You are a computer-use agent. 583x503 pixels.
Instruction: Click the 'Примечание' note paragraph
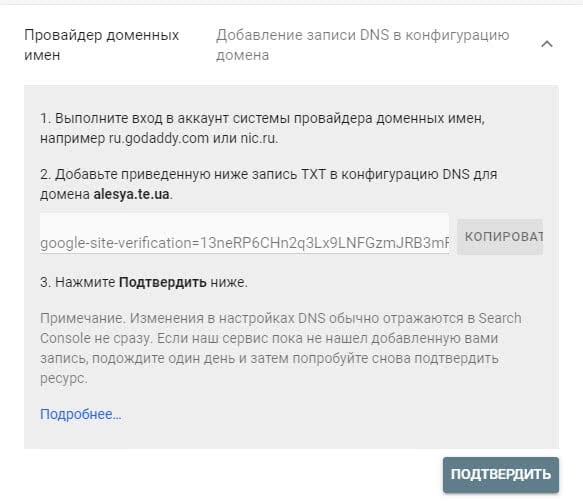coord(281,348)
